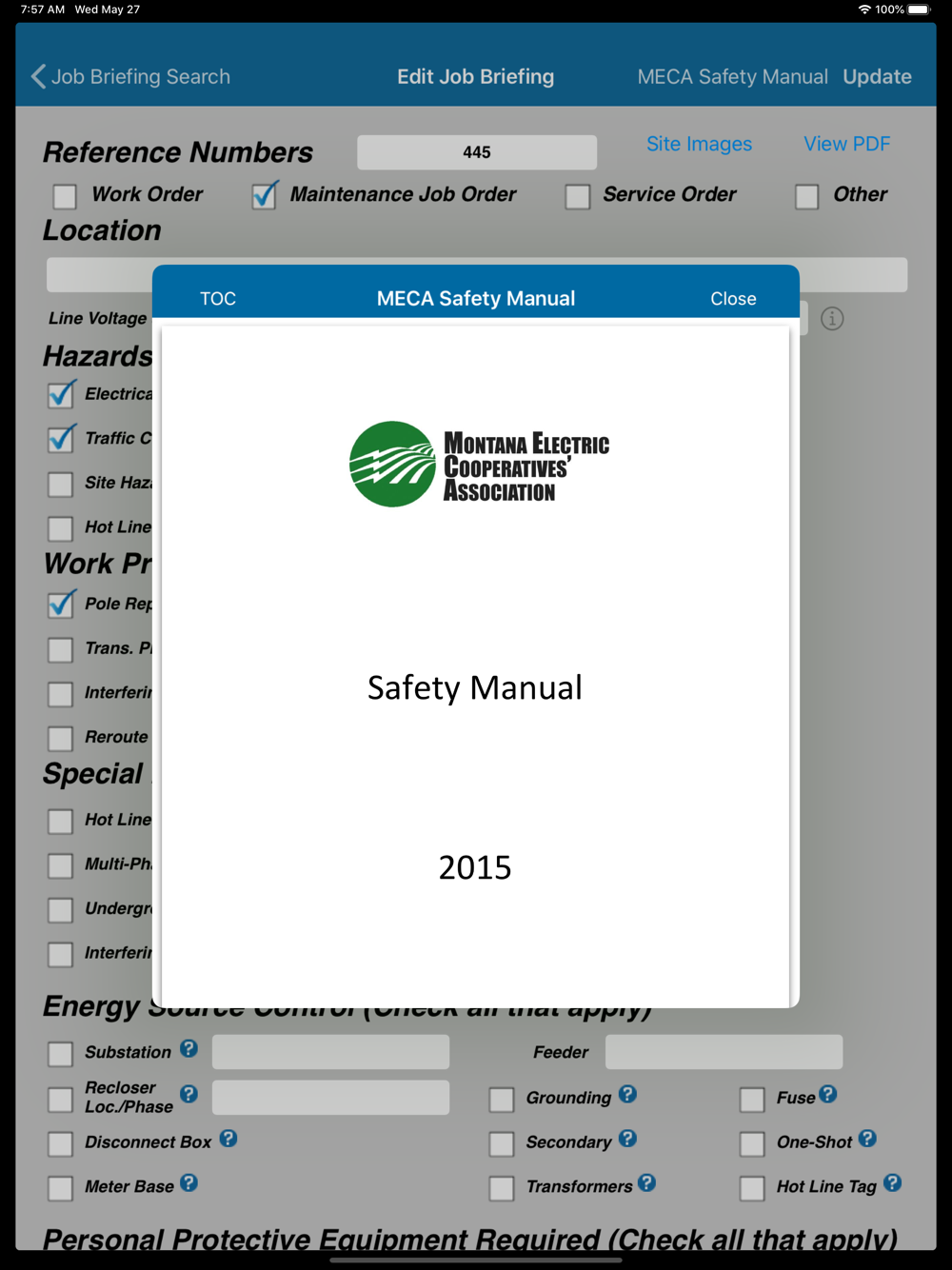Click the Feeder input field

[x=724, y=1052]
